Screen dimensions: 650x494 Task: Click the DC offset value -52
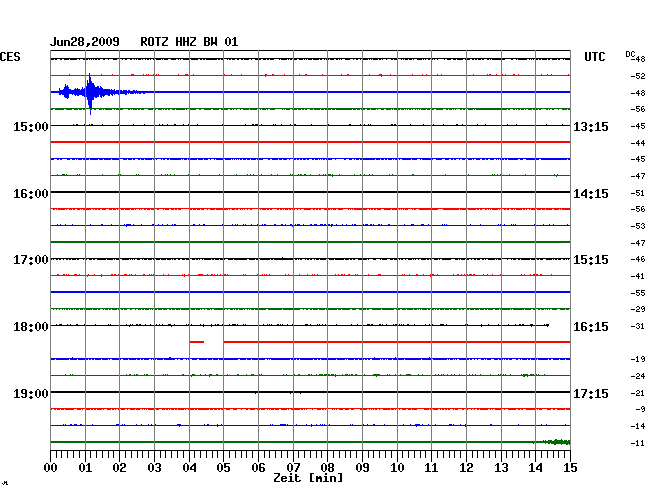[x=638, y=76]
